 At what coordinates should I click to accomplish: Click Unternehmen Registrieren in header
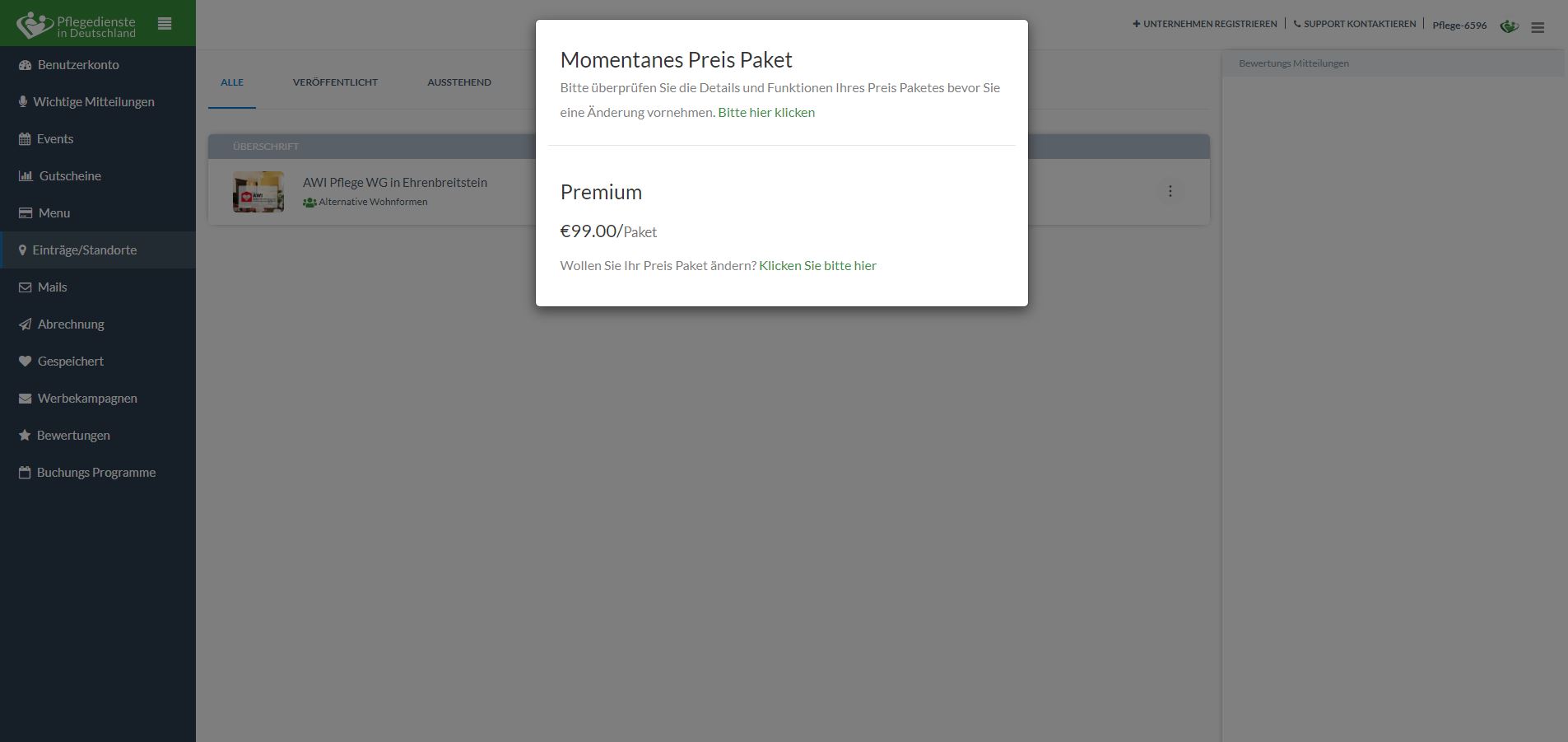1205,24
